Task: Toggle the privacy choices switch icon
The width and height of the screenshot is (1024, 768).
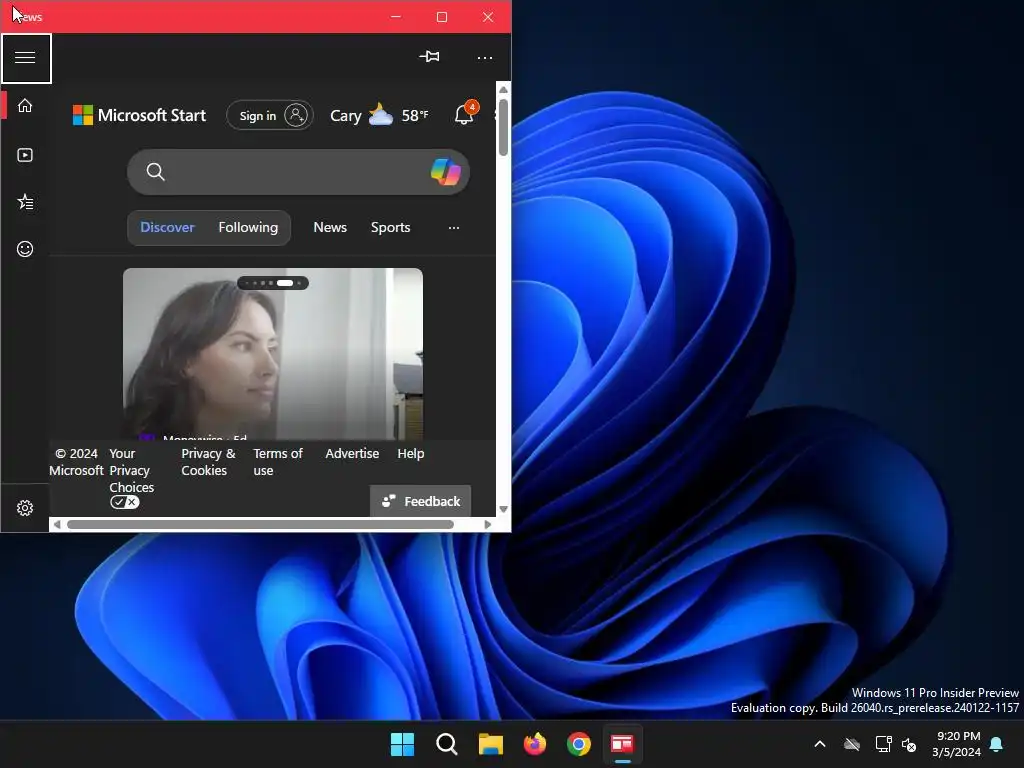Action: pos(125,502)
